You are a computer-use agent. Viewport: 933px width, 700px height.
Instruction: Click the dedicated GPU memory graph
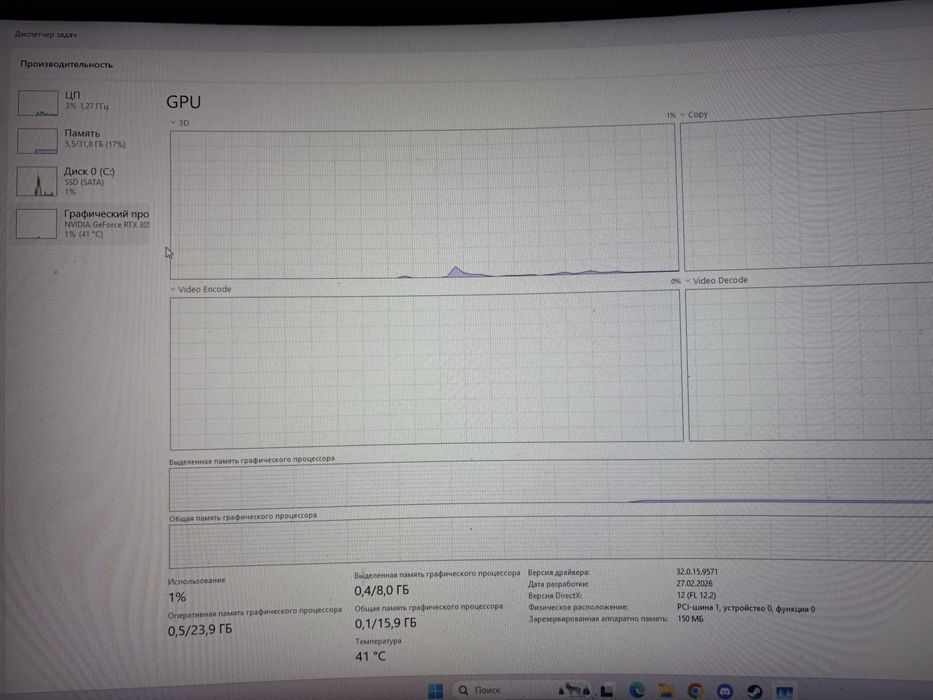click(551, 486)
